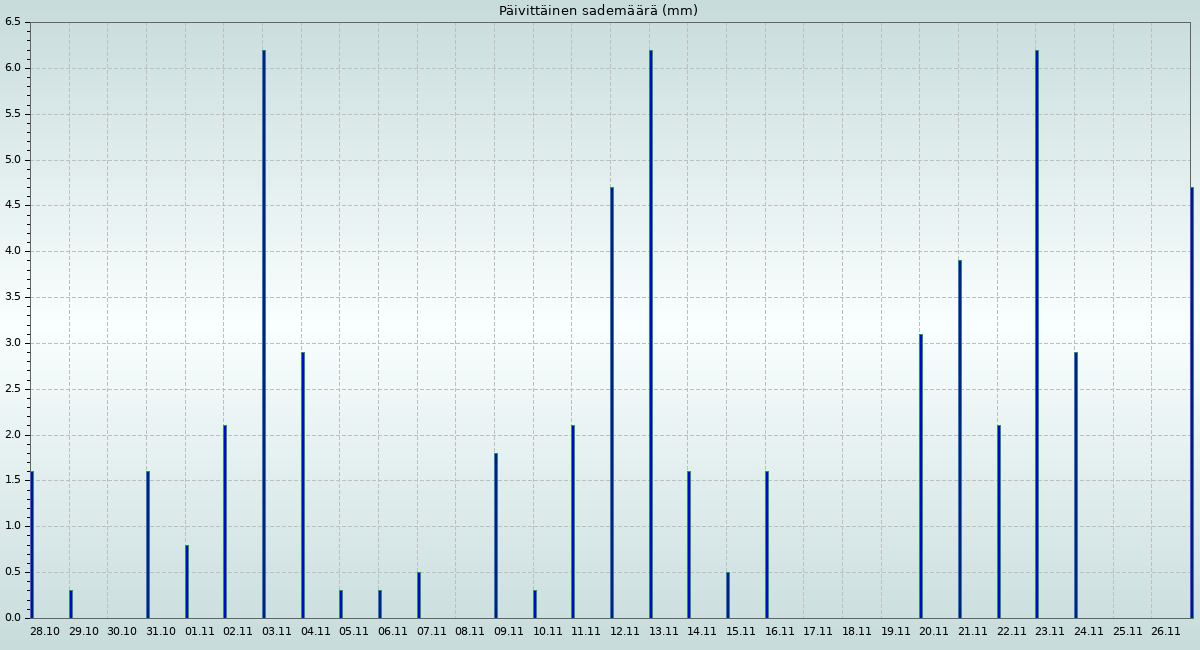Click the 4.7 mm bar before 12.11
The image size is (1200, 650).
(x=612, y=403)
